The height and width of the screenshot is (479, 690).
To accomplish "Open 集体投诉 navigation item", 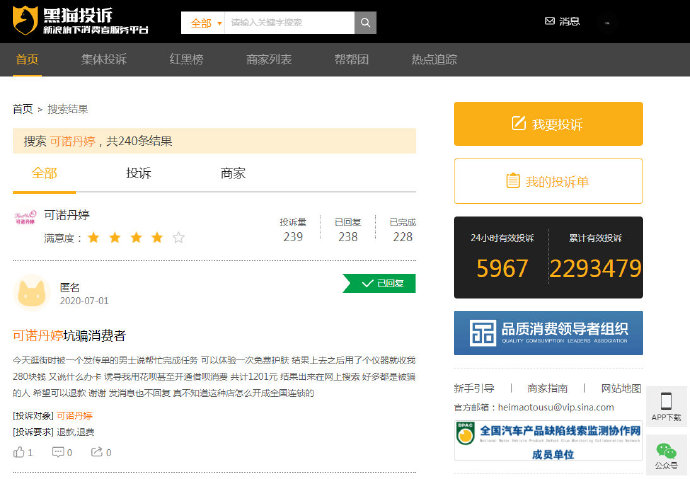I will pyautogui.click(x=104, y=59).
